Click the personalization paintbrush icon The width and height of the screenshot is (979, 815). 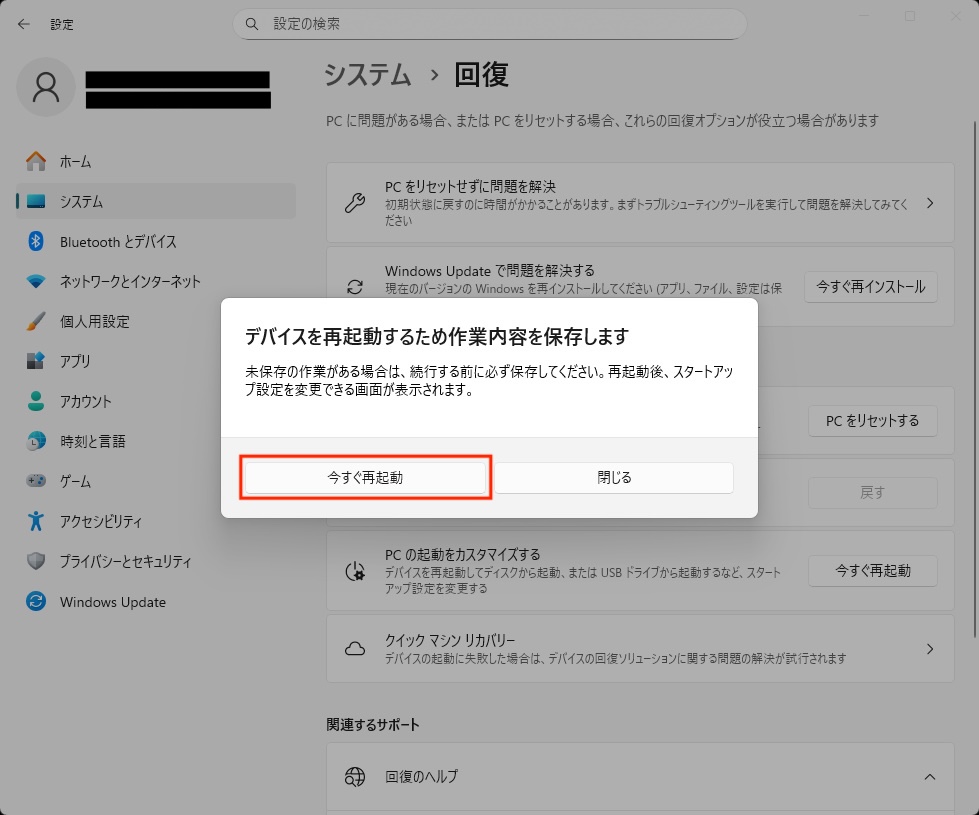pos(36,322)
